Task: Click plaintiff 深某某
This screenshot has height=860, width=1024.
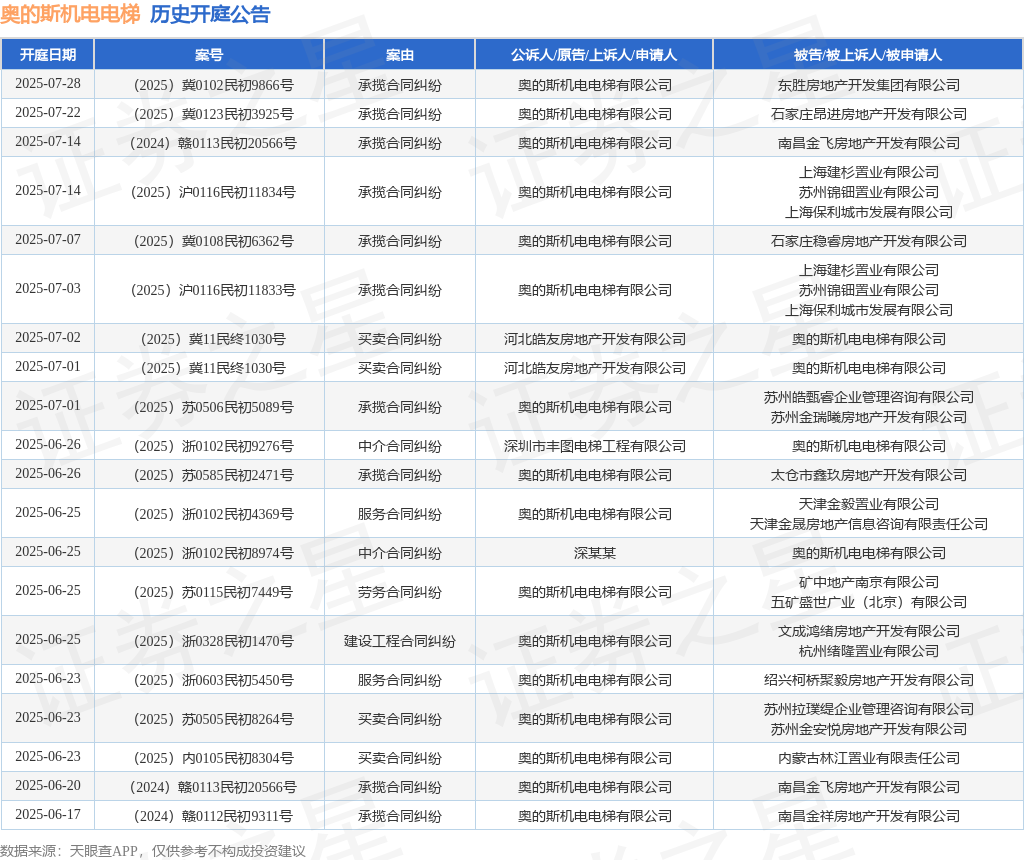Action: click(x=594, y=553)
